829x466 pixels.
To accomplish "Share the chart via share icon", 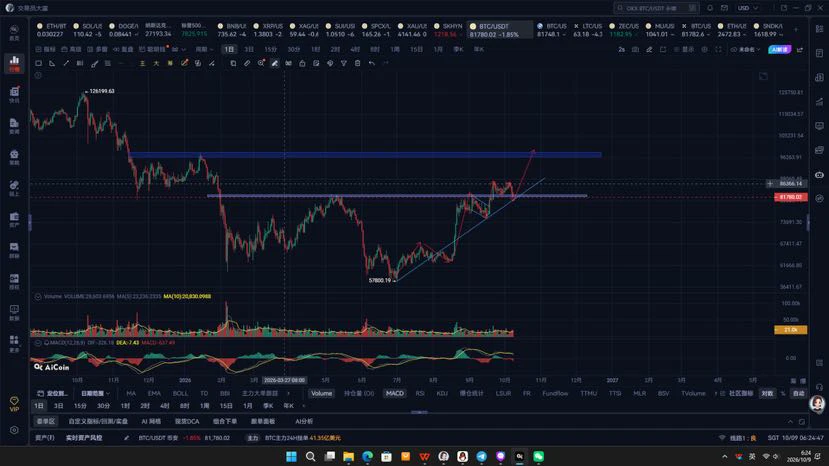I will click(800, 49).
